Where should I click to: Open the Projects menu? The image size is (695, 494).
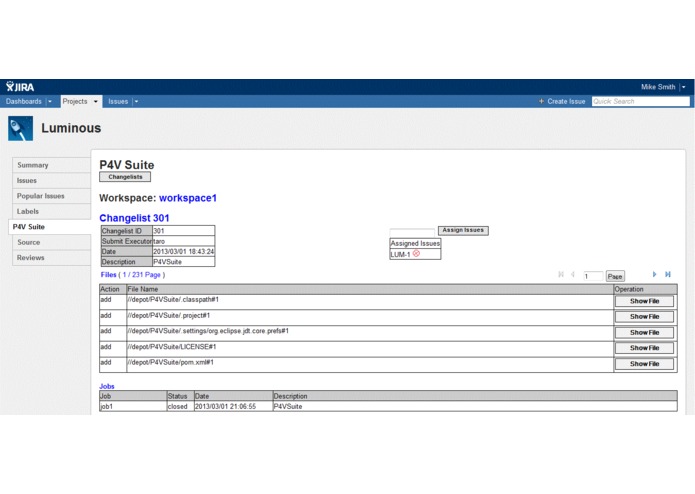(x=75, y=101)
